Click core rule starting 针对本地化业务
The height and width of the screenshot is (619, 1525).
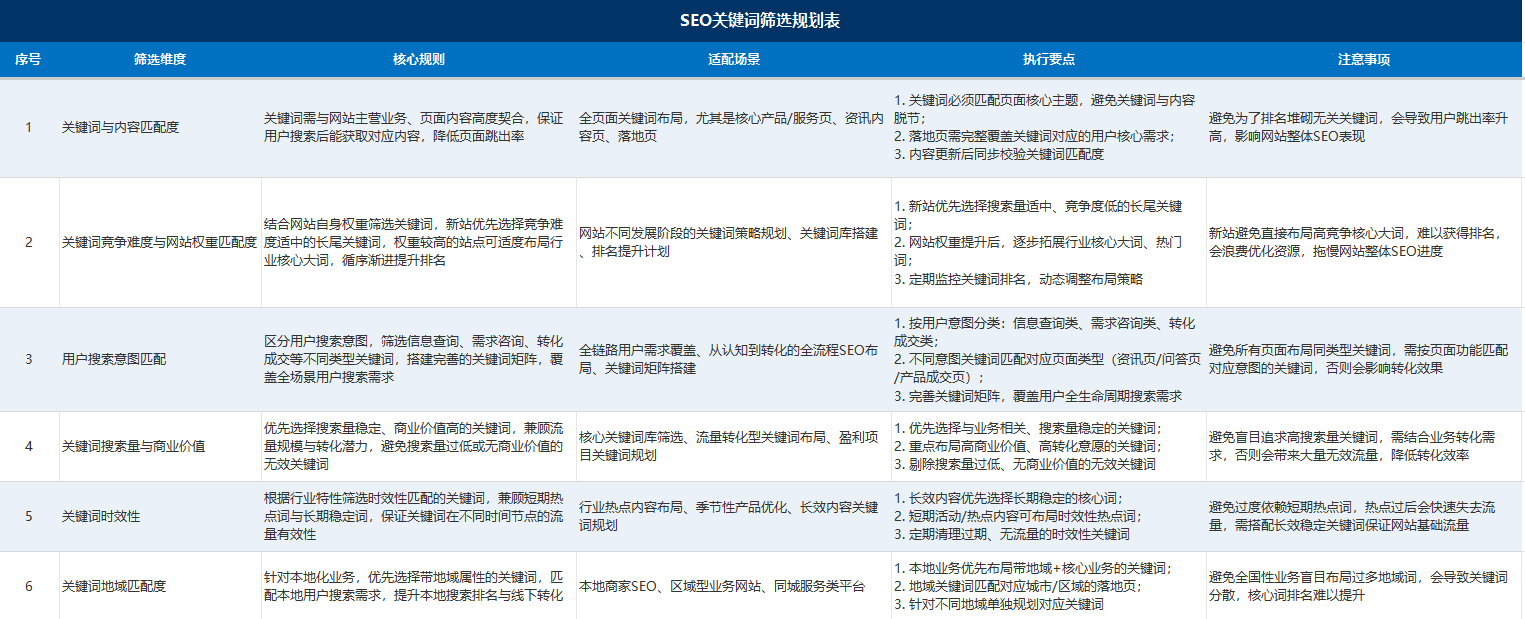click(x=419, y=585)
